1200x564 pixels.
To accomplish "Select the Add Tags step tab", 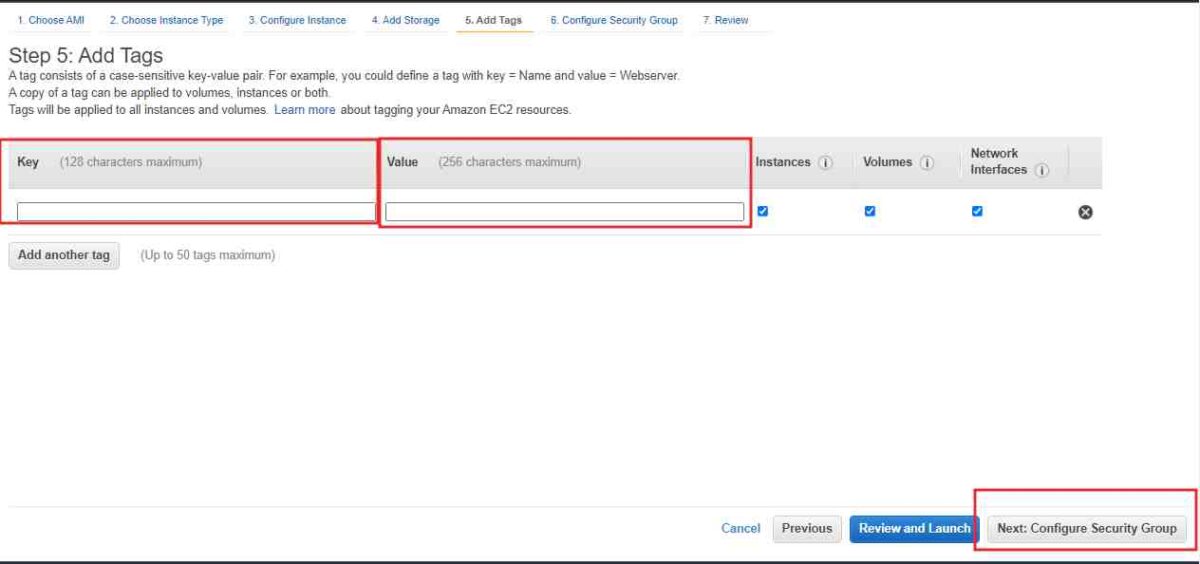I will click(493, 20).
